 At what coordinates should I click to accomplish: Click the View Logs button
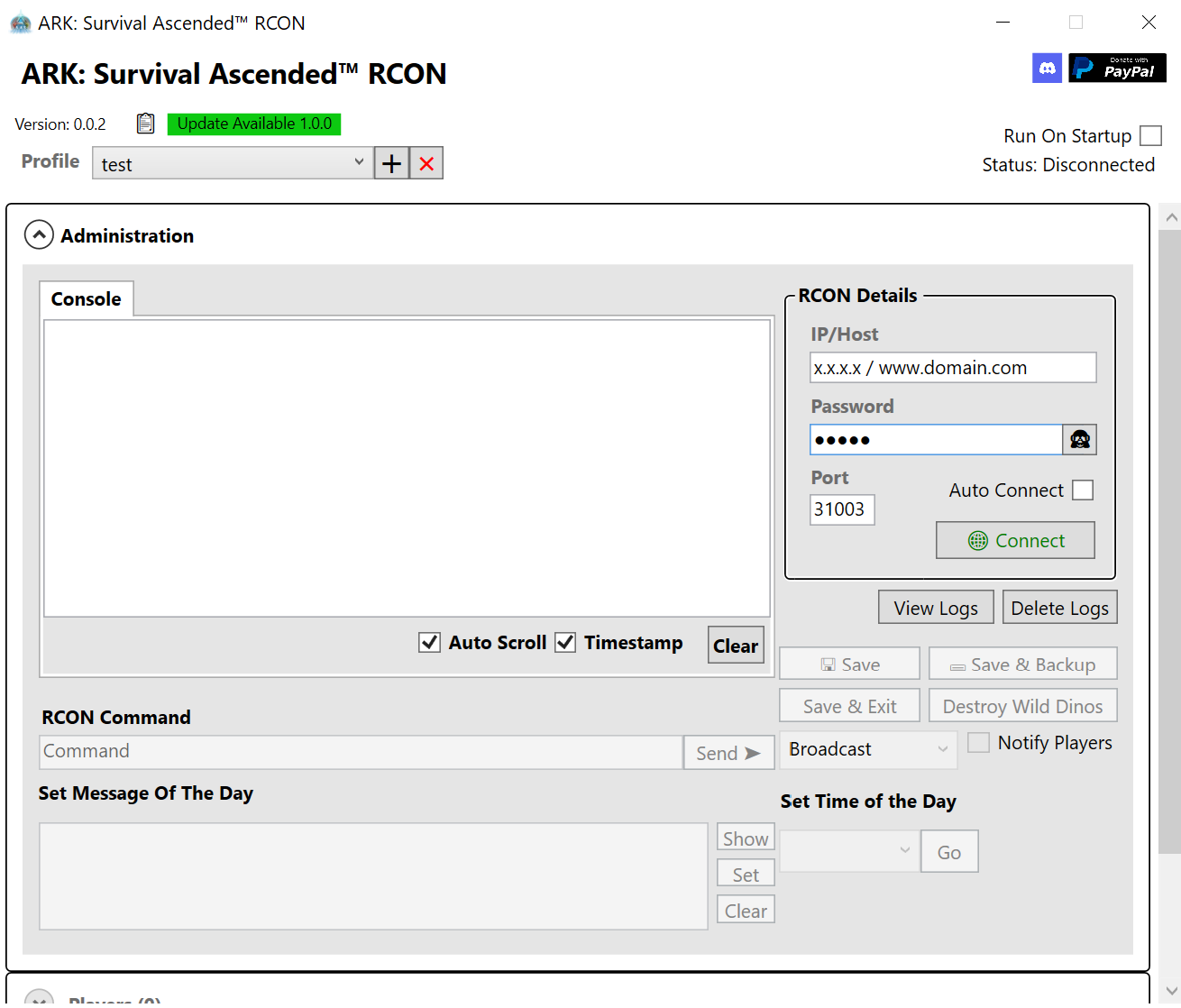point(936,608)
